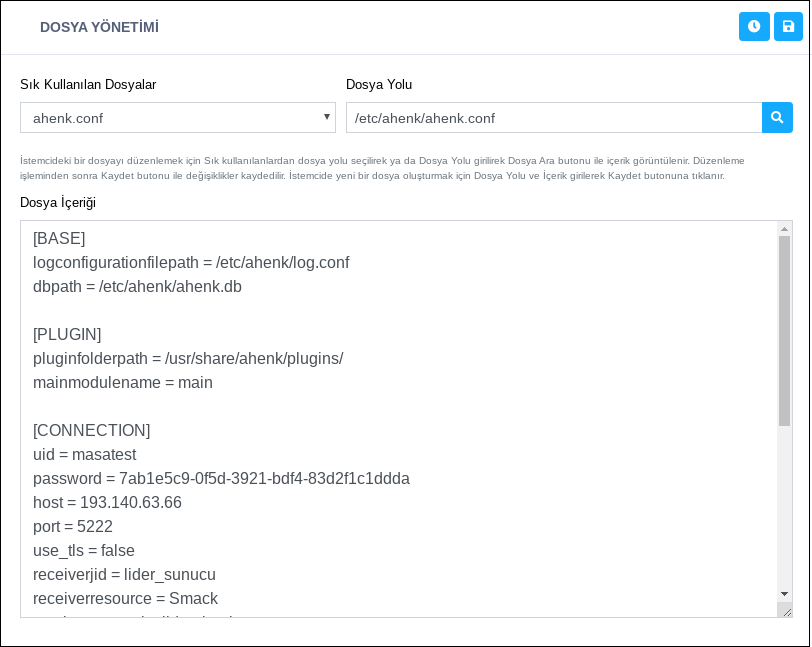Viewport: 812px width, 647px height.
Task: Click the dbpath line in the editor
Action: click(x=137, y=287)
